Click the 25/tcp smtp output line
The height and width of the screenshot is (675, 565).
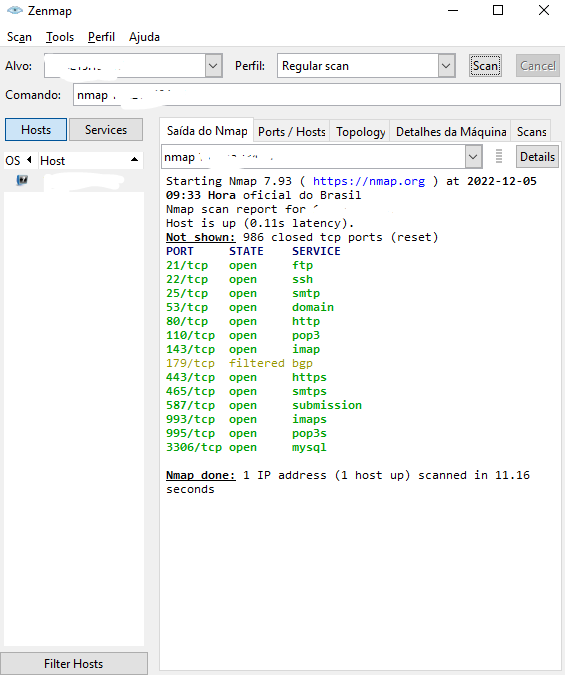point(243,293)
